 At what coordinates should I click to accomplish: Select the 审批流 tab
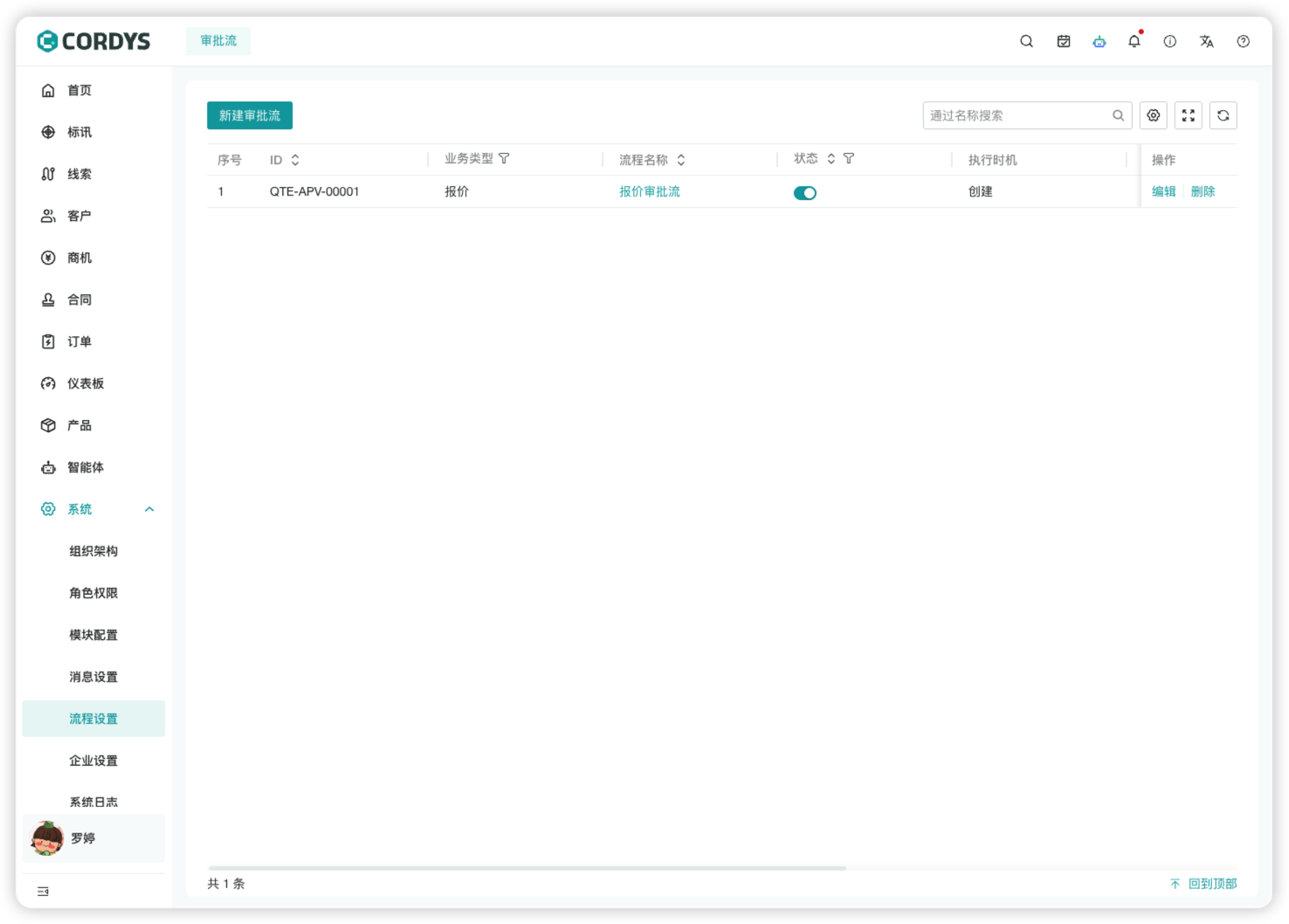click(218, 41)
